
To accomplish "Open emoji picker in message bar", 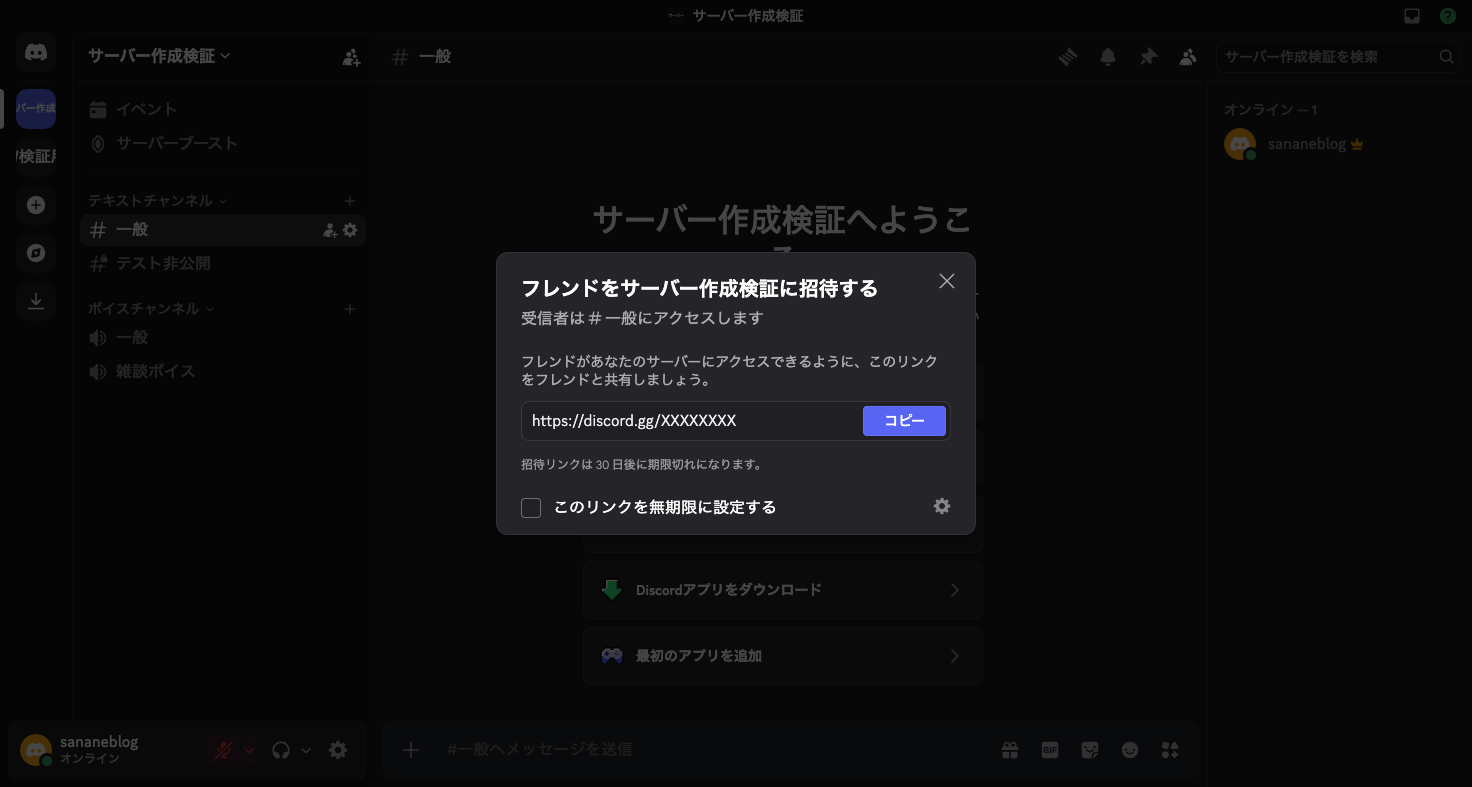I will [x=1130, y=750].
